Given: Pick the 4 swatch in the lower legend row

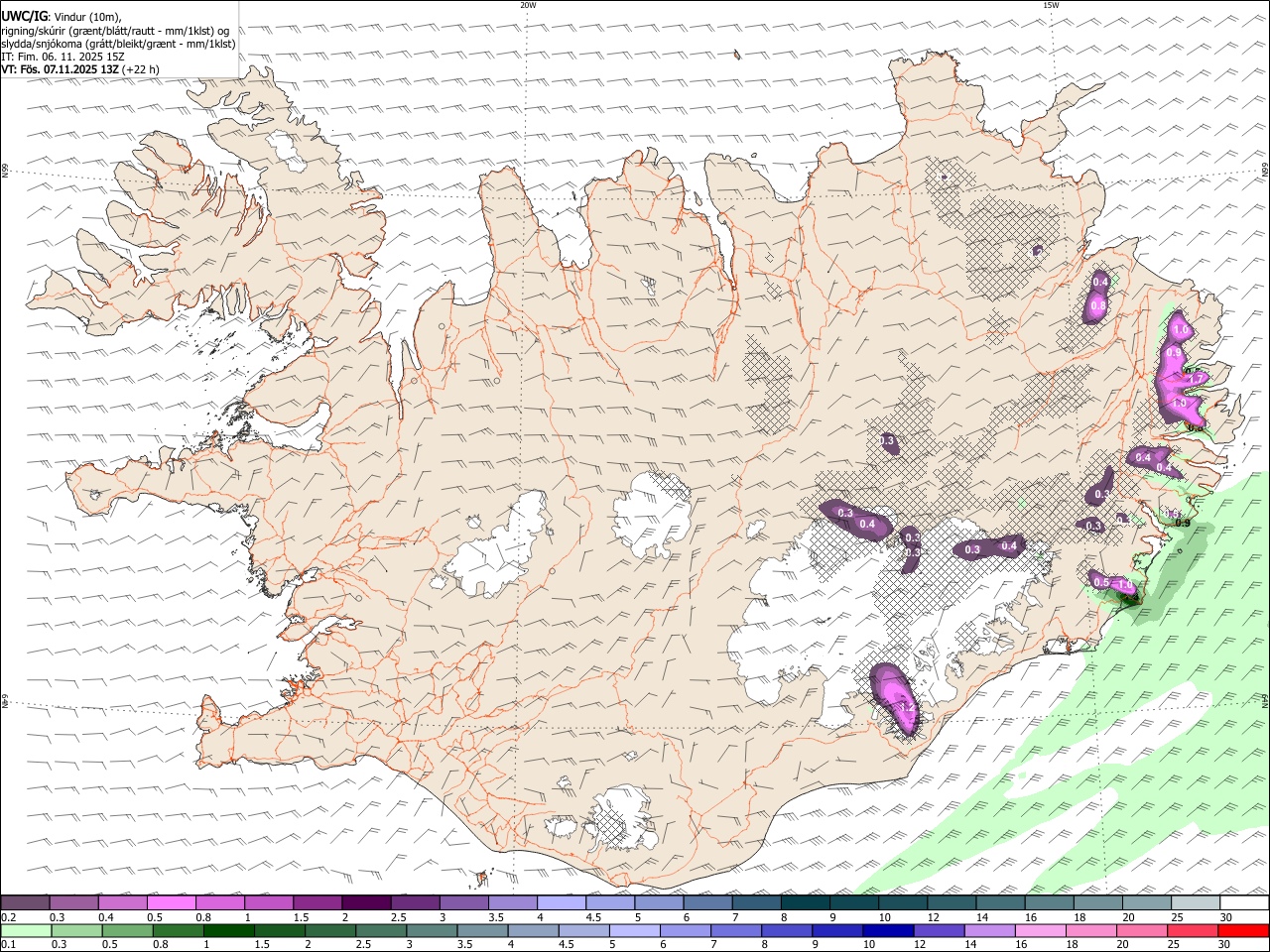Looking at the screenshot, I should point(533,931).
